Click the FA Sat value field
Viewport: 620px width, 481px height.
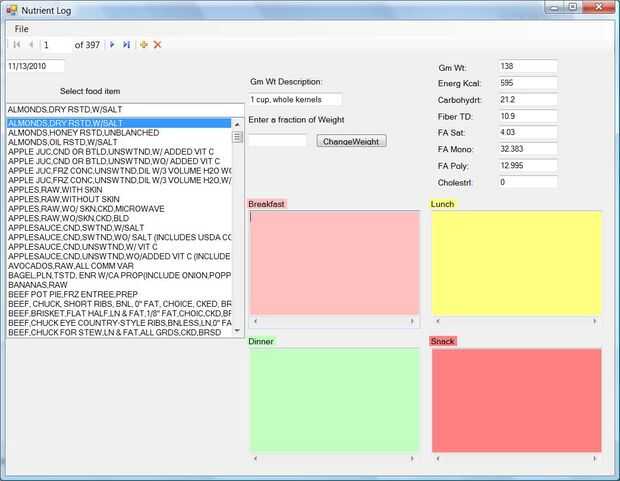[528, 133]
